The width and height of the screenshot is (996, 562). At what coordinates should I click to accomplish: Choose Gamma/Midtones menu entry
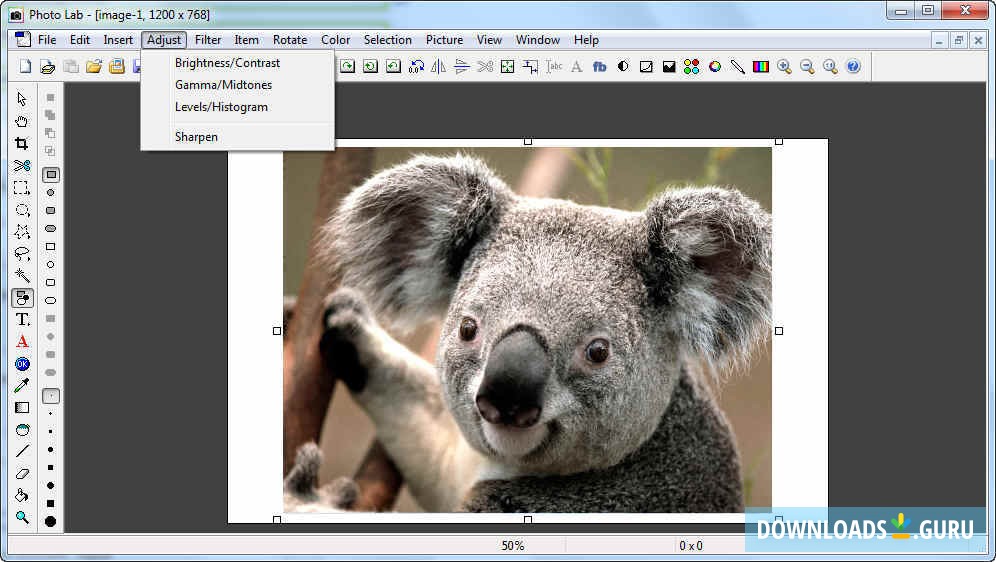coord(223,85)
